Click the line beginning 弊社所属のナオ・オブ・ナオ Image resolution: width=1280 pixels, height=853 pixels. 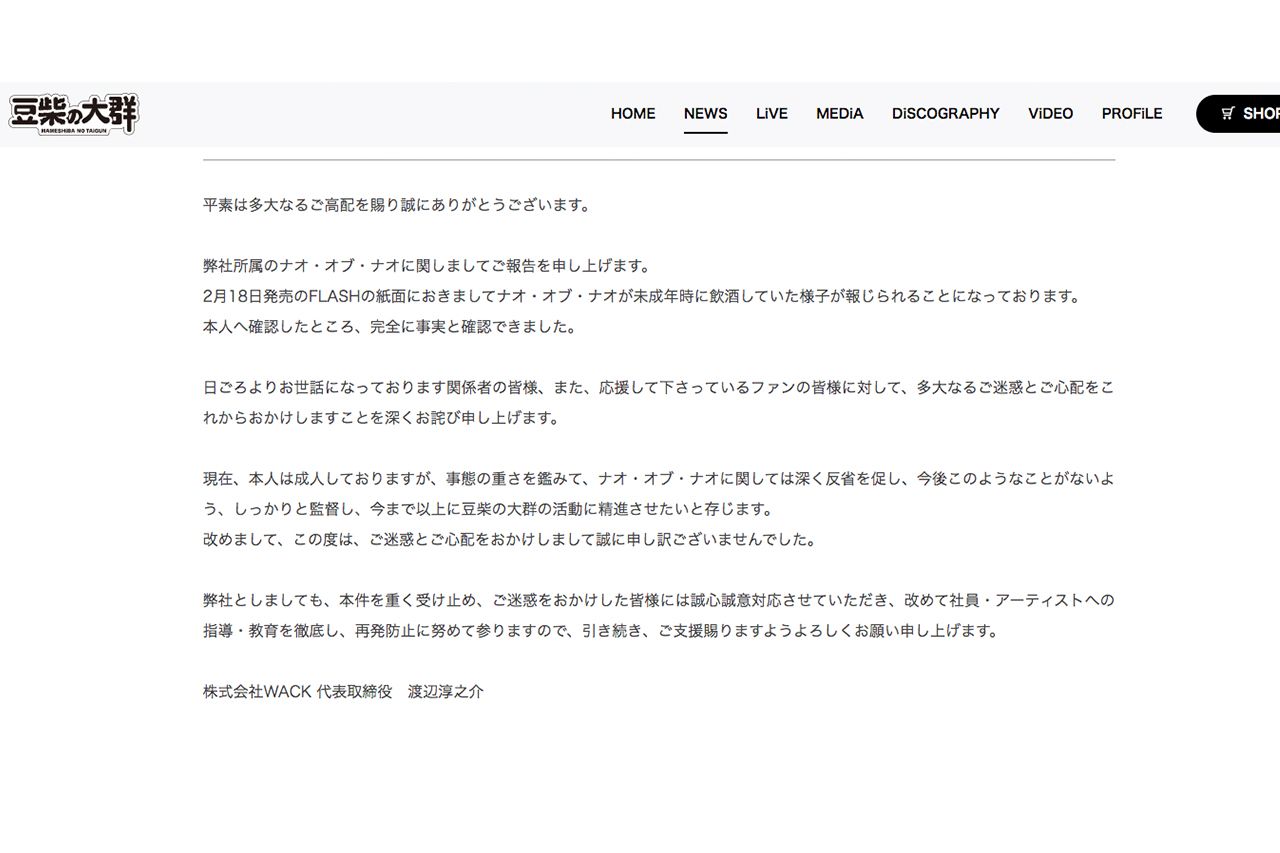click(x=427, y=266)
